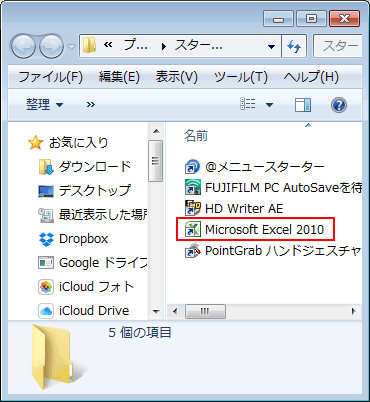Click the folder icon in address bar
This screenshot has width=370, height=402.
click(x=89, y=45)
